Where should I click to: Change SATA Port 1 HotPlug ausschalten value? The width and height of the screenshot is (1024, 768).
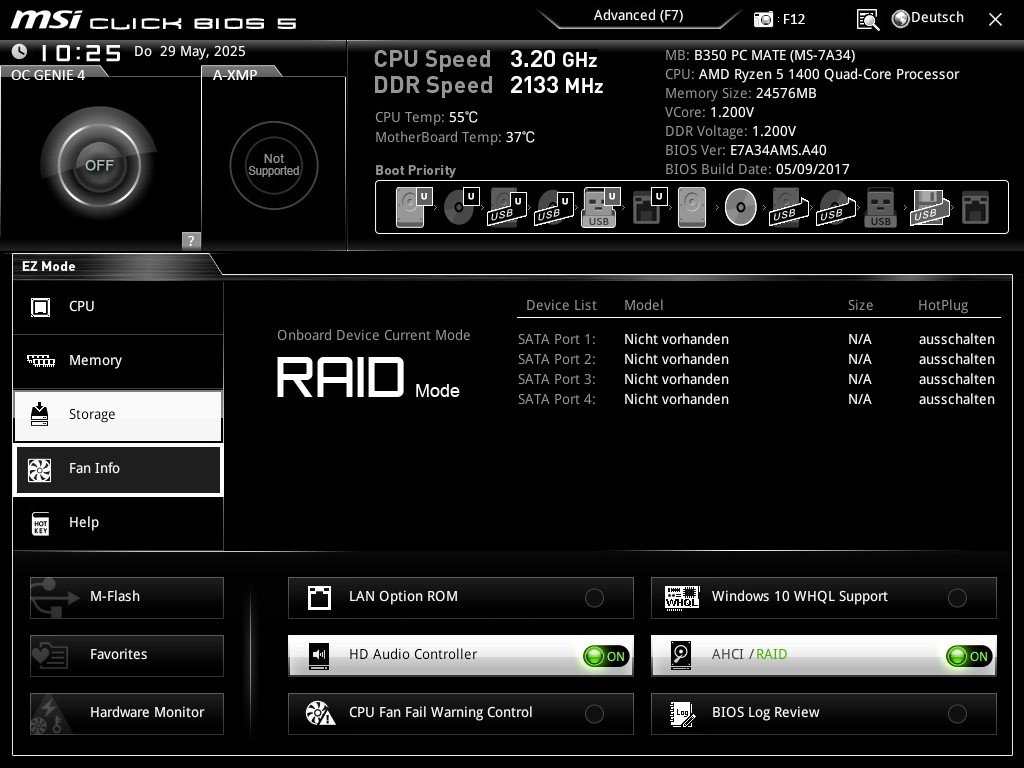pyautogui.click(x=957, y=339)
